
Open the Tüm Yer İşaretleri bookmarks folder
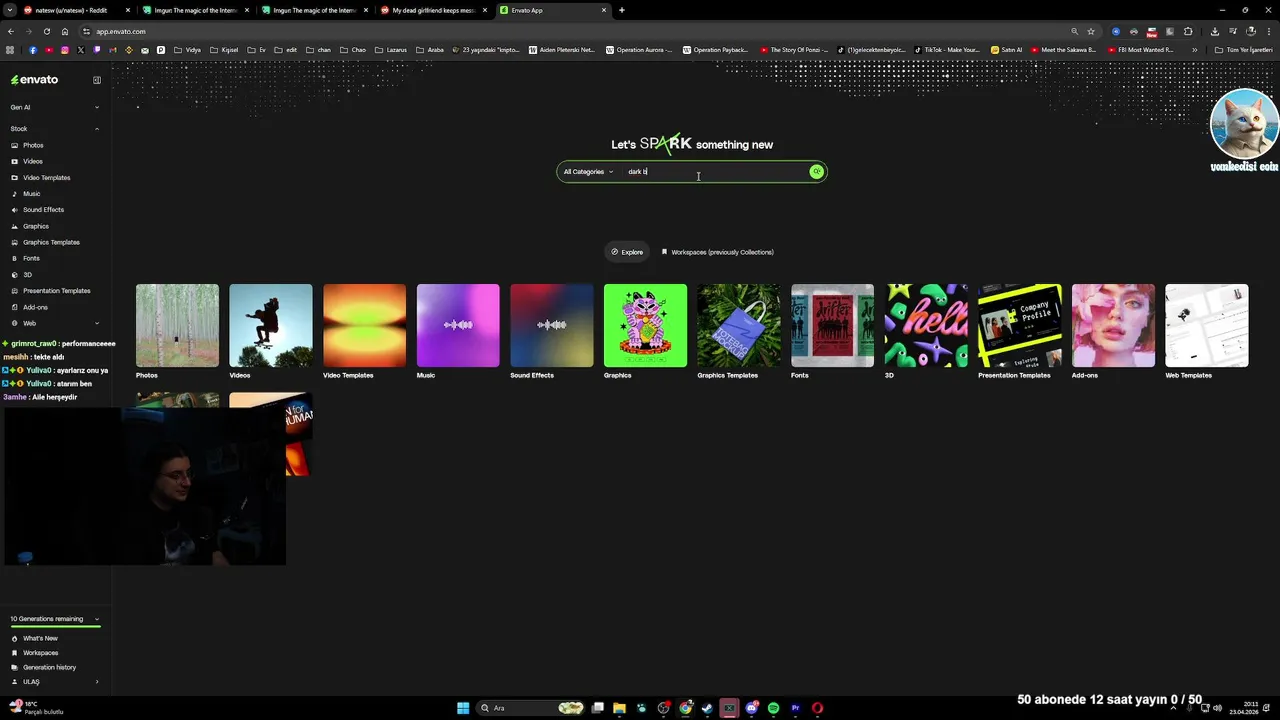tap(1243, 50)
